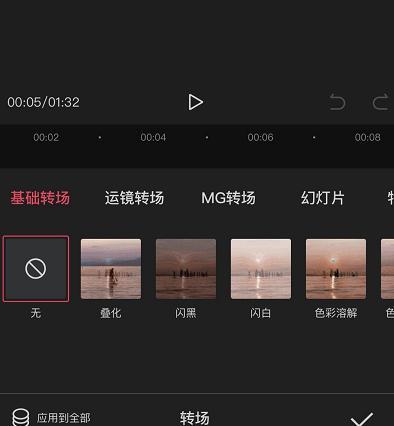Click the 应用到全部 stacked-layers icon

tap(21, 417)
